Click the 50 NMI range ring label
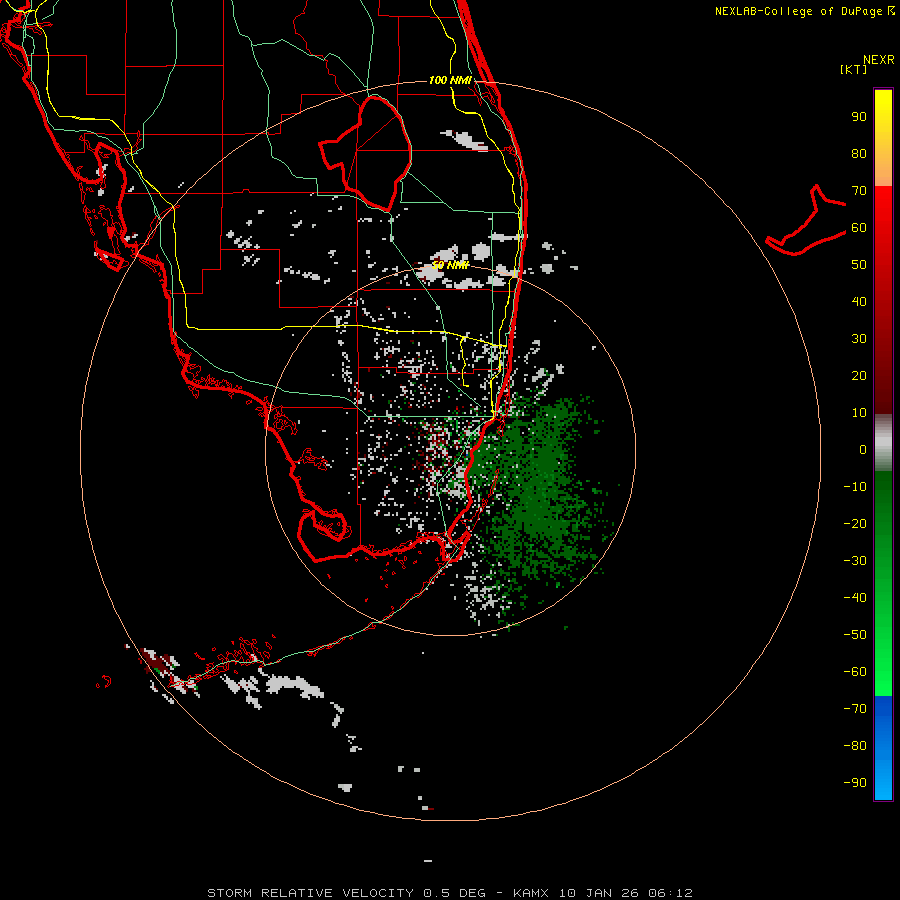Image resolution: width=900 pixels, height=900 pixels. coord(450,265)
